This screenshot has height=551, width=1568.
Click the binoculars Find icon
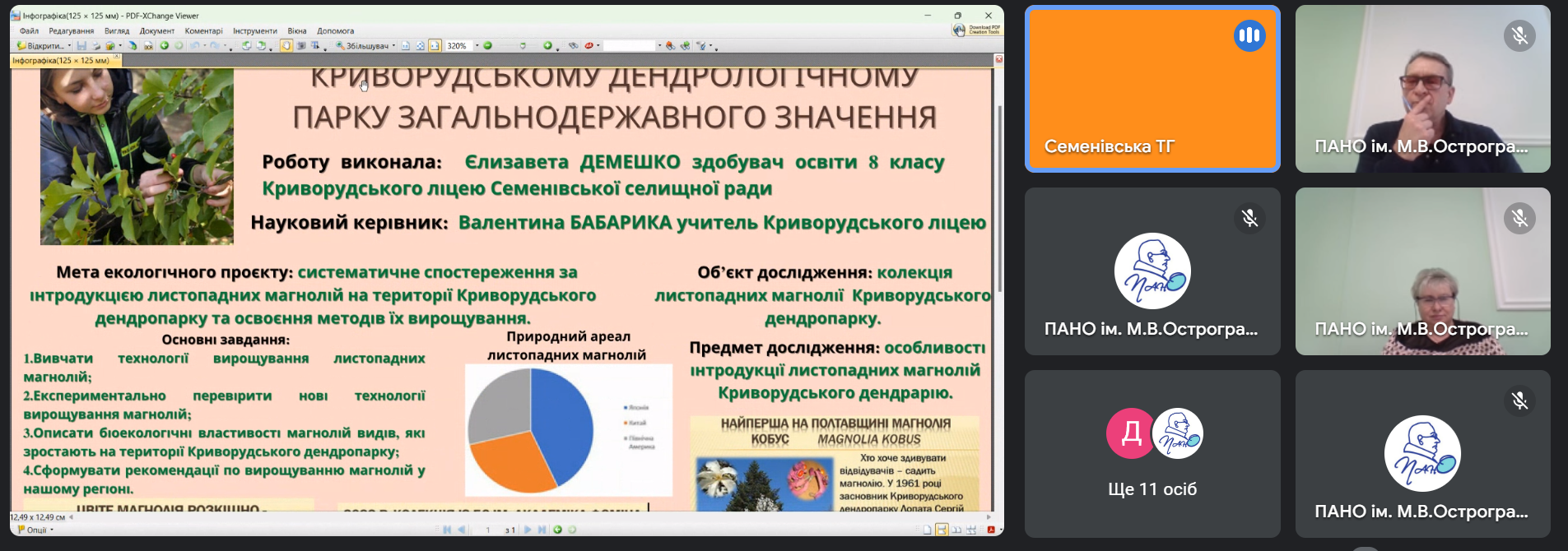coord(574,46)
